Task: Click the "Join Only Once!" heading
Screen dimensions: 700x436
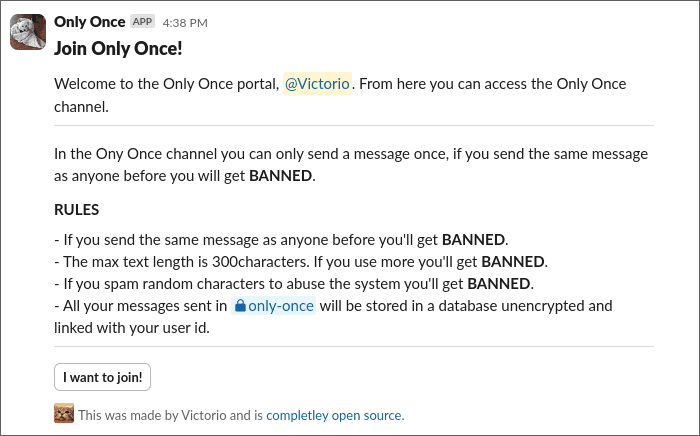Action: 118,48
